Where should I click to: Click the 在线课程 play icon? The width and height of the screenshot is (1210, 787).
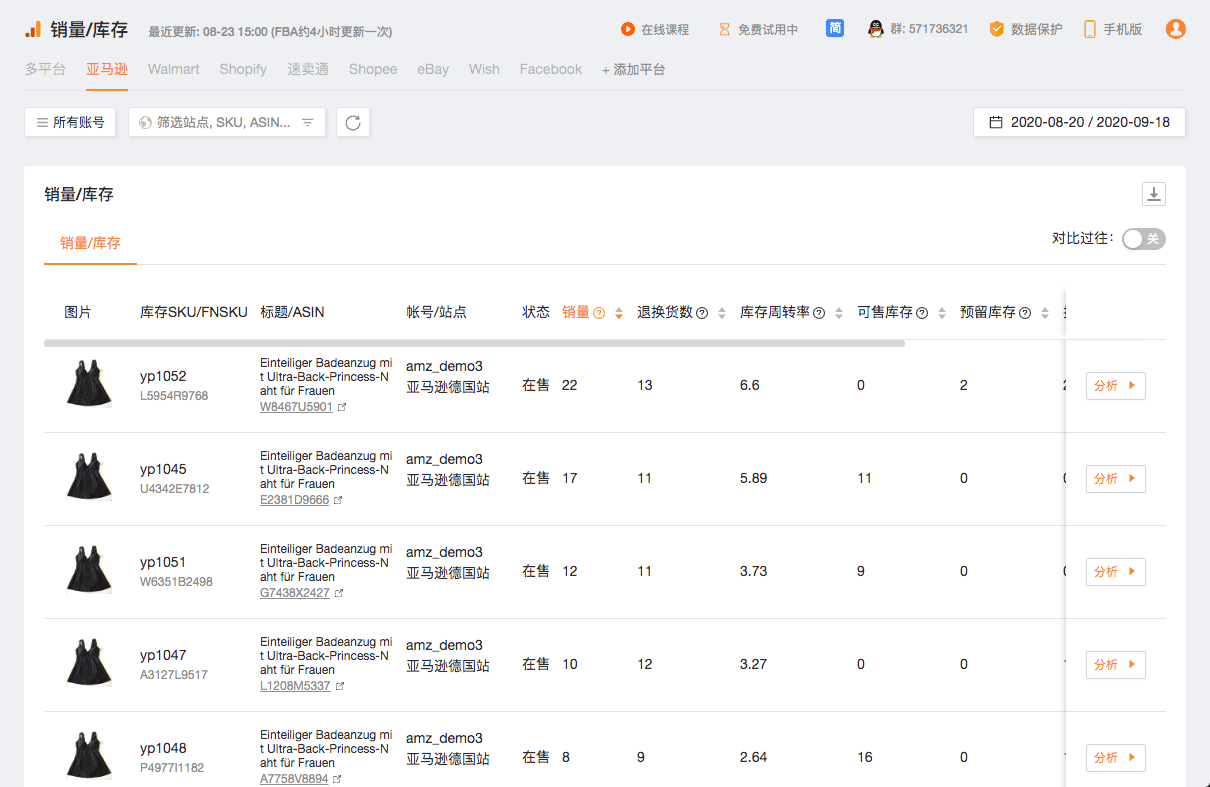coord(628,29)
